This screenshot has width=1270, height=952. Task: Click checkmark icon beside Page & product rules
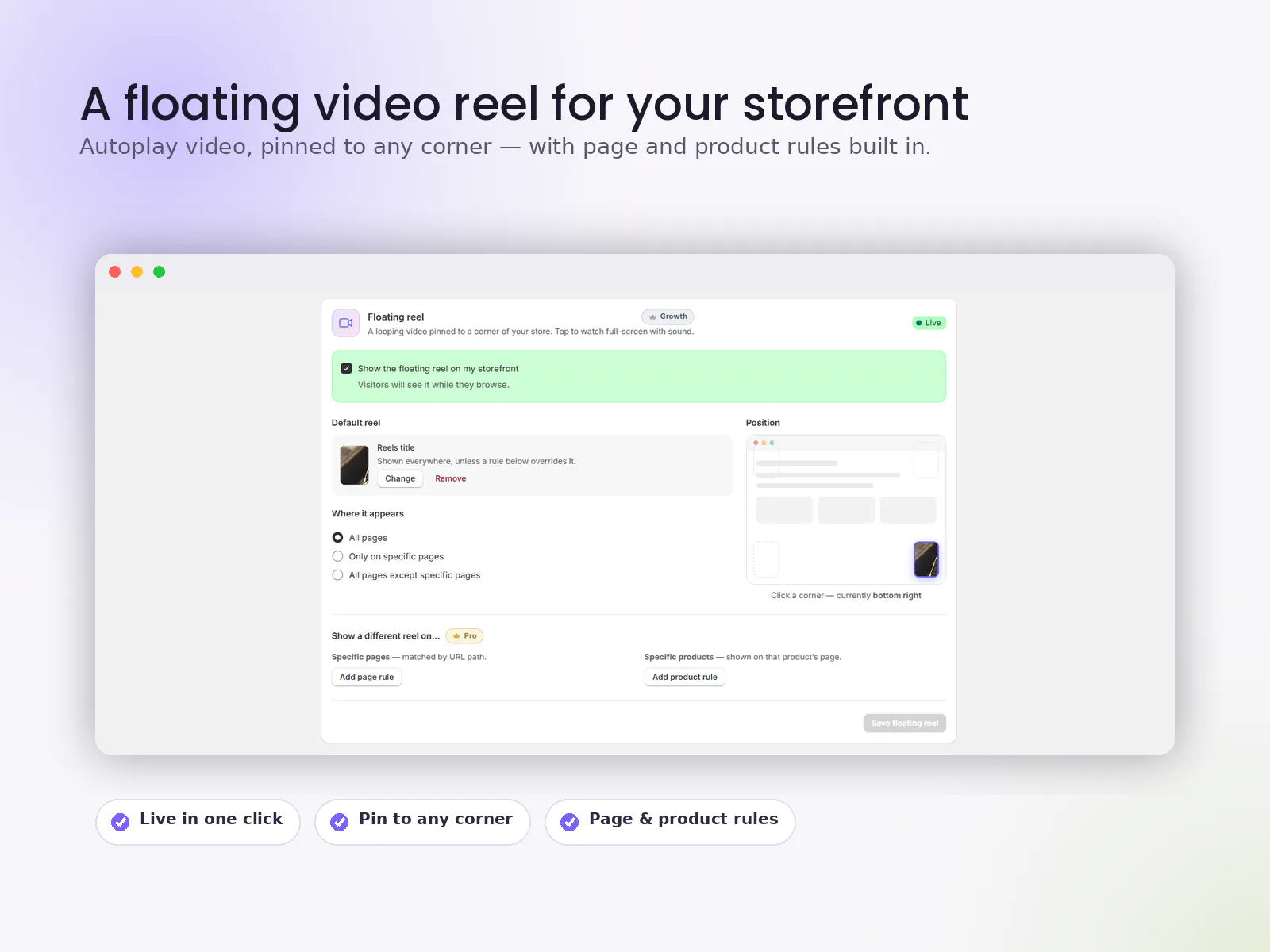570,822
